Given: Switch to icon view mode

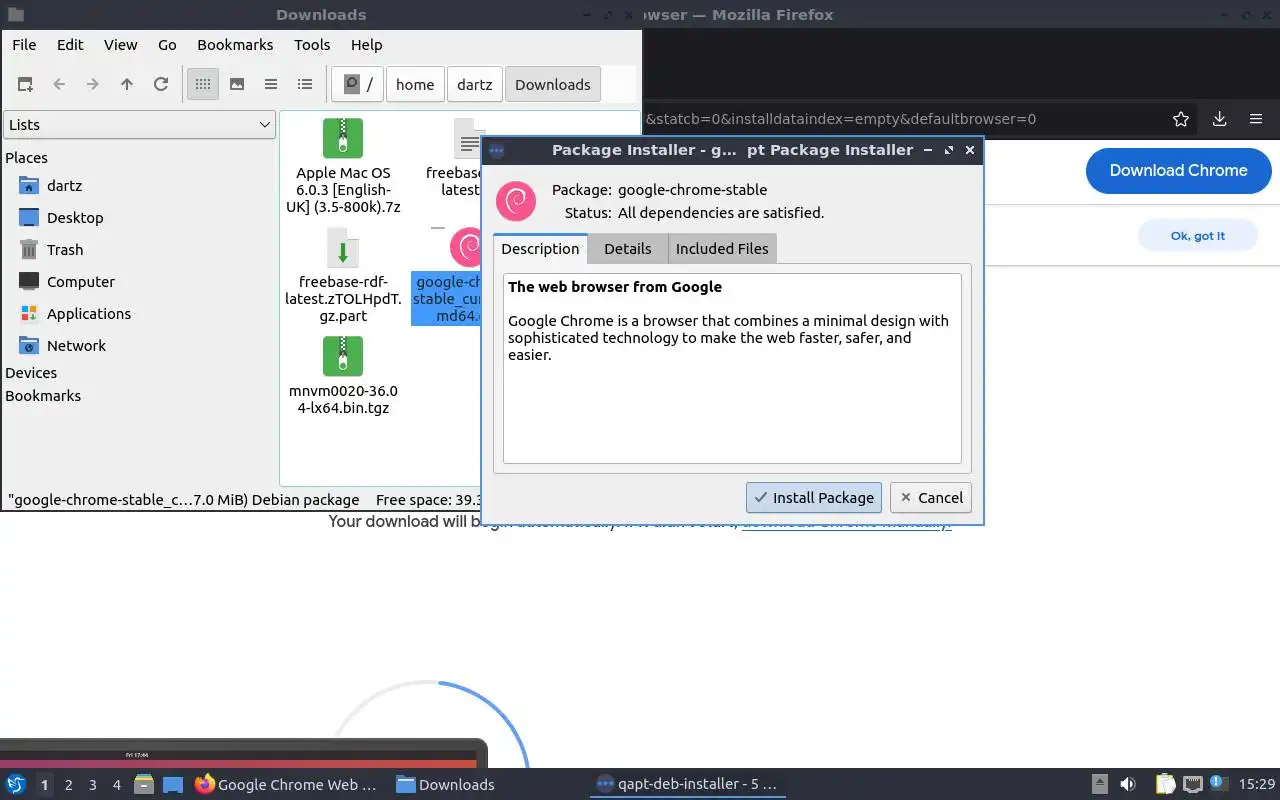Looking at the screenshot, I should pos(203,85).
